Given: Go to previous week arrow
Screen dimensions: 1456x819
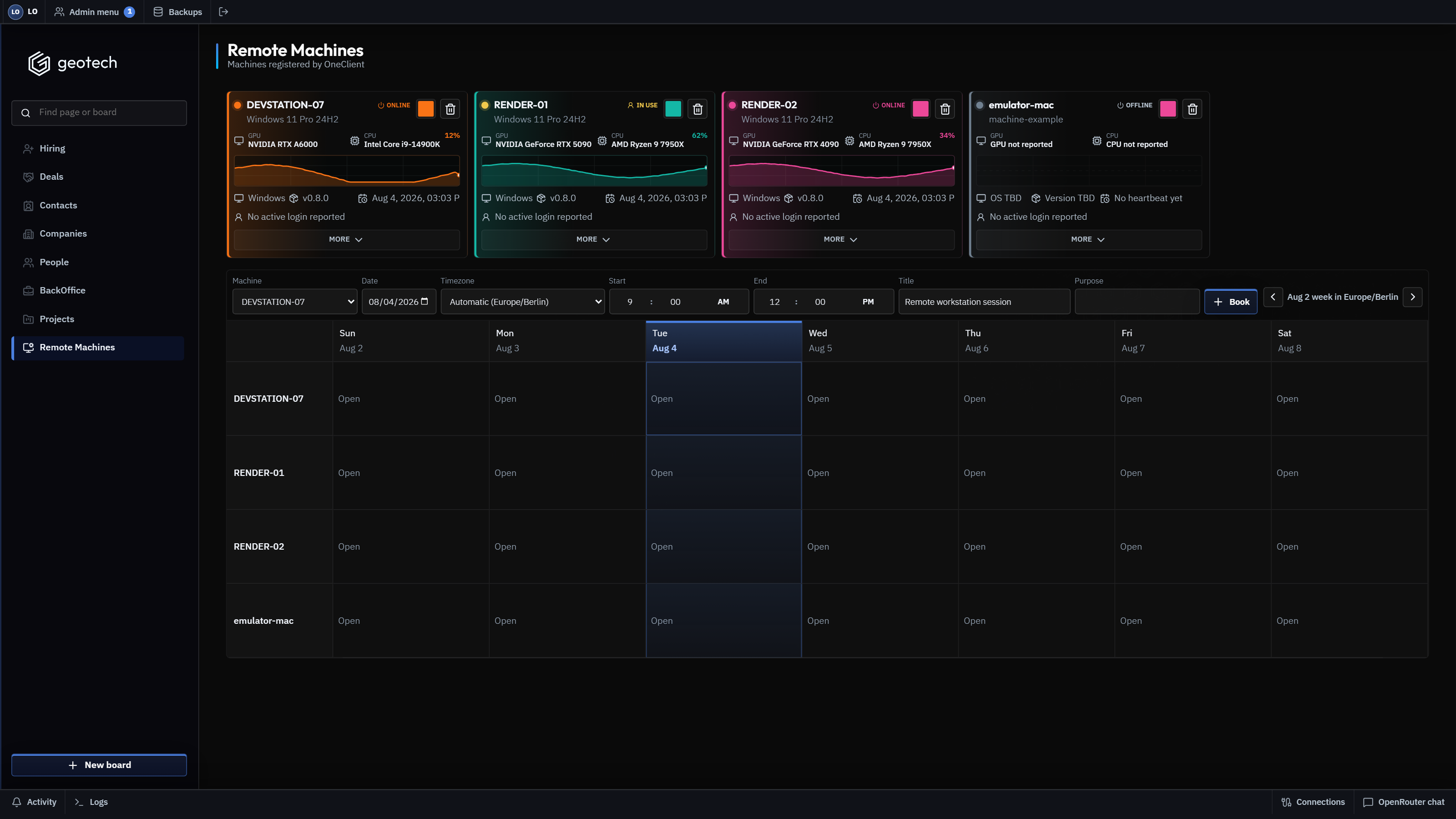Looking at the screenshot, I should (x=1273, y=297).
